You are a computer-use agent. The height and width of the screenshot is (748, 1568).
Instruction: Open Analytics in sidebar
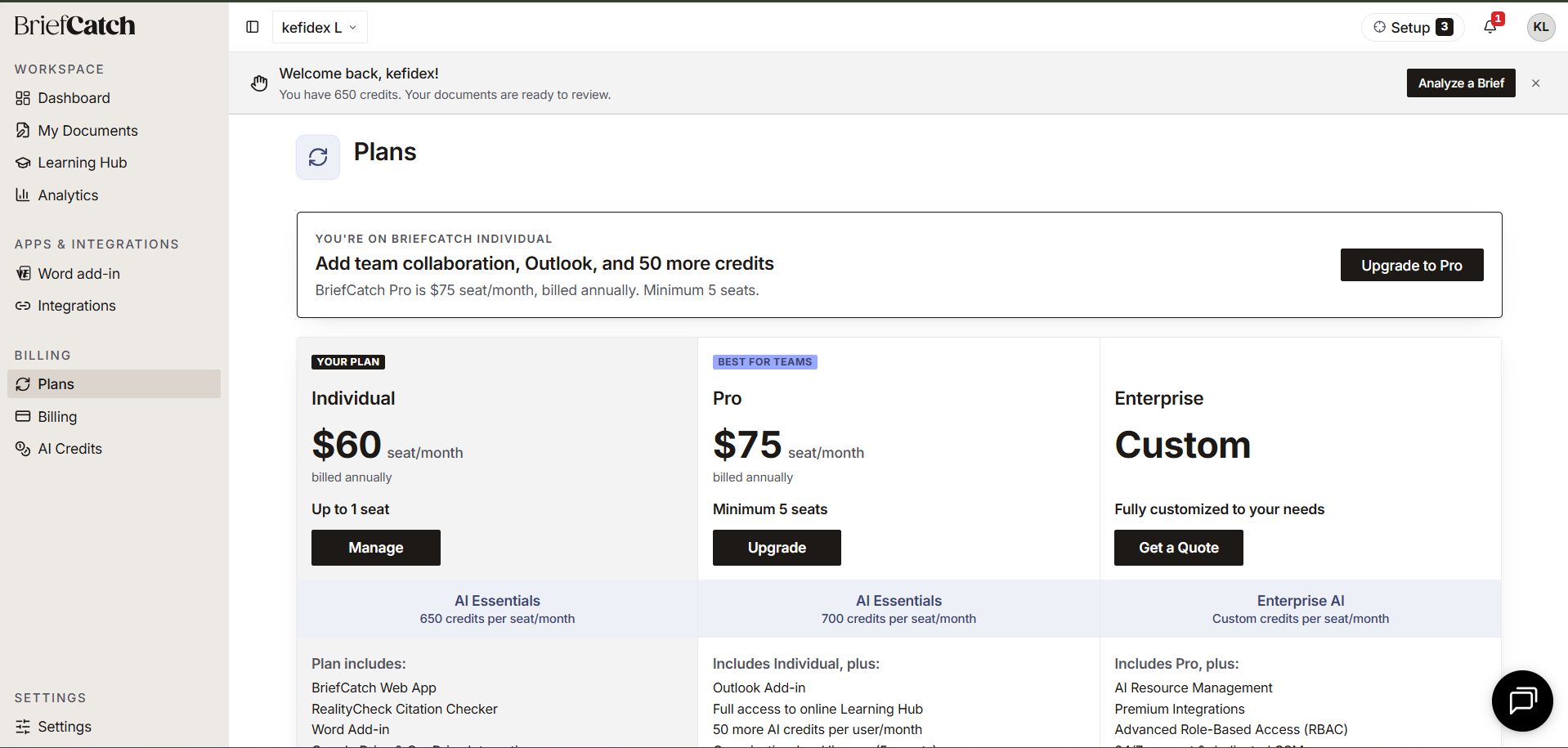pos(114,195)
